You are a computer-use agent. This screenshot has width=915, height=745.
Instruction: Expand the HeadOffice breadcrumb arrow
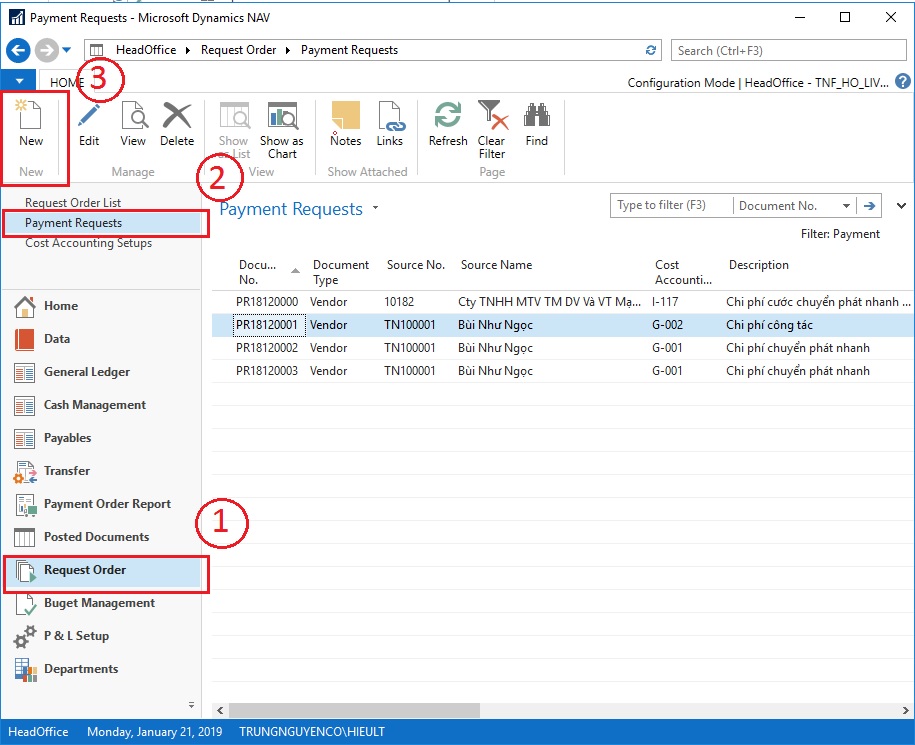pos(187,51)
